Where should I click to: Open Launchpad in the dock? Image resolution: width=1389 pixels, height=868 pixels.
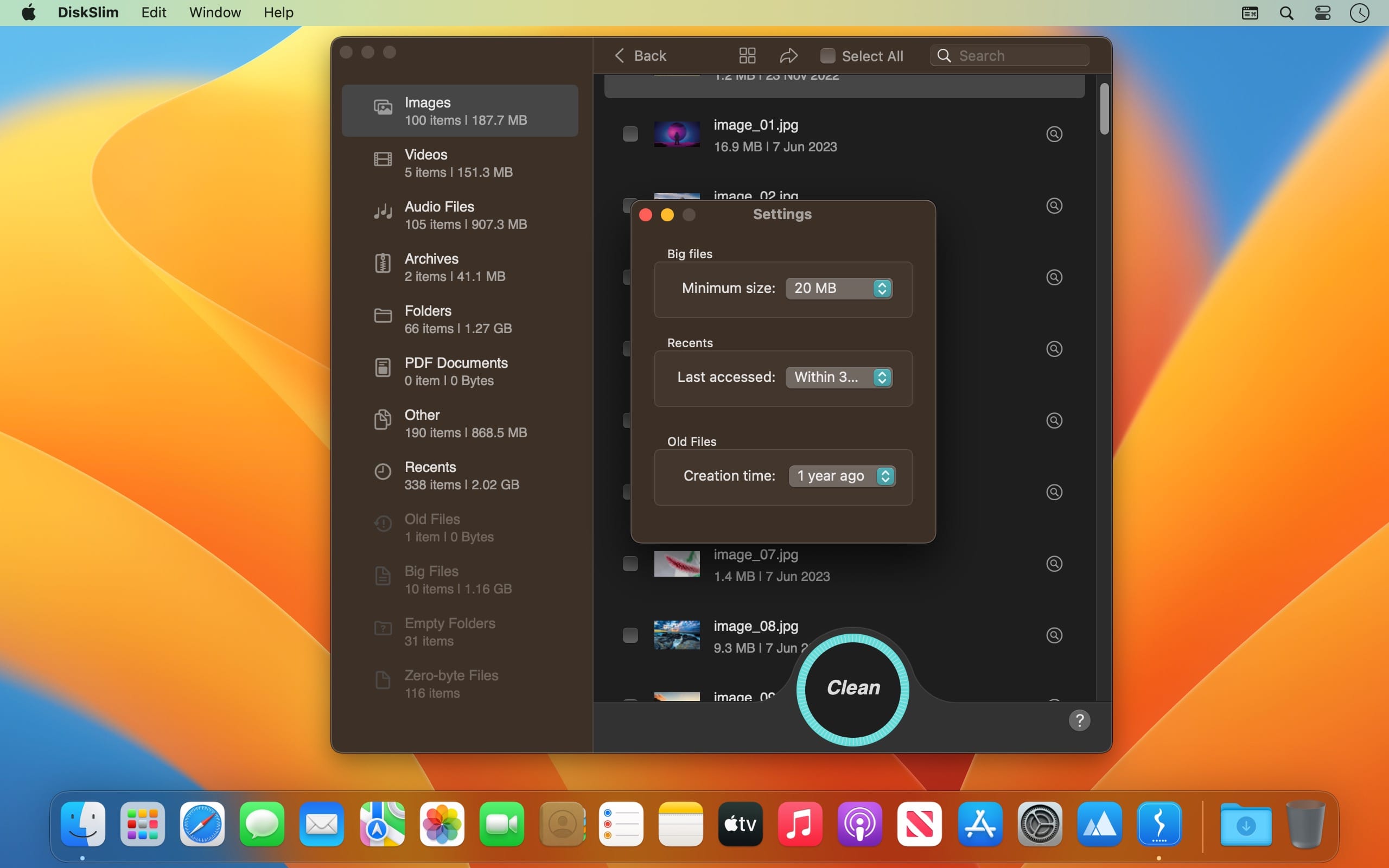point(142,824)
